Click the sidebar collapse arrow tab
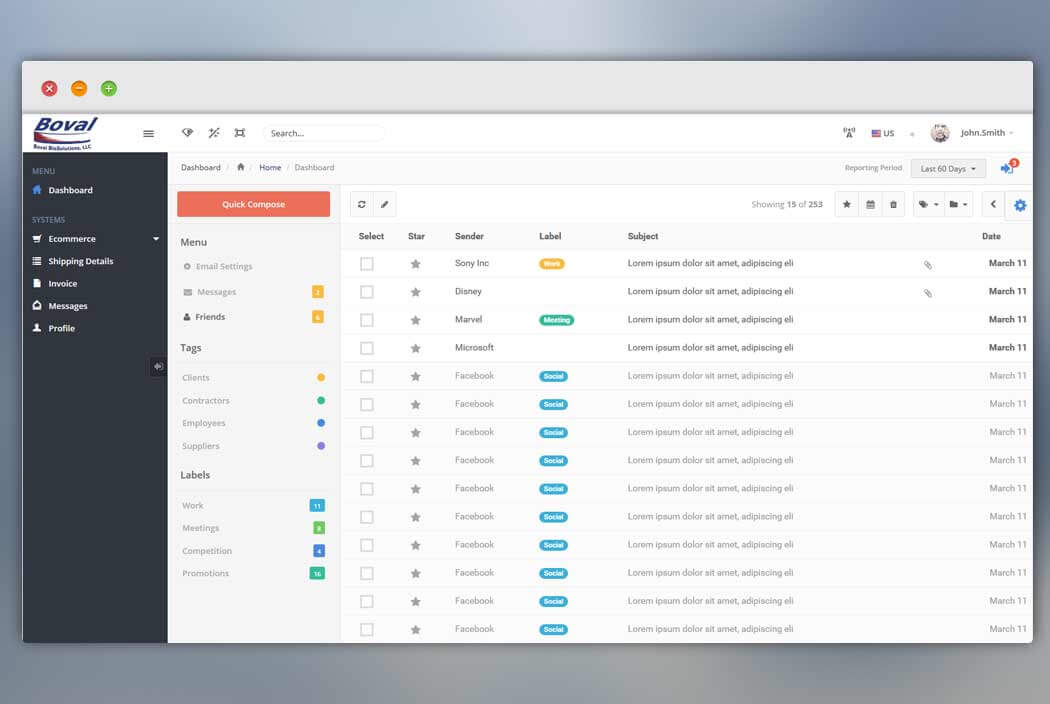The image size is (1050, 704). [158, 366]
